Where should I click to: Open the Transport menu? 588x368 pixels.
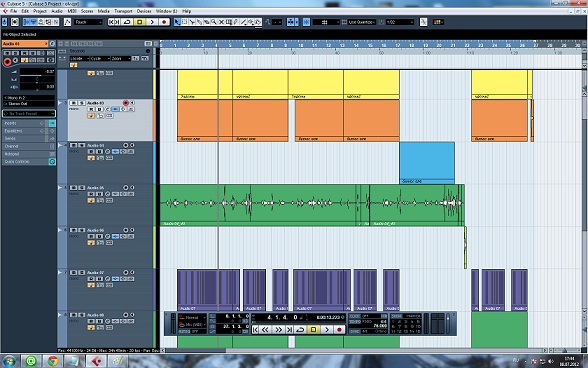click(x=123, y=11)
